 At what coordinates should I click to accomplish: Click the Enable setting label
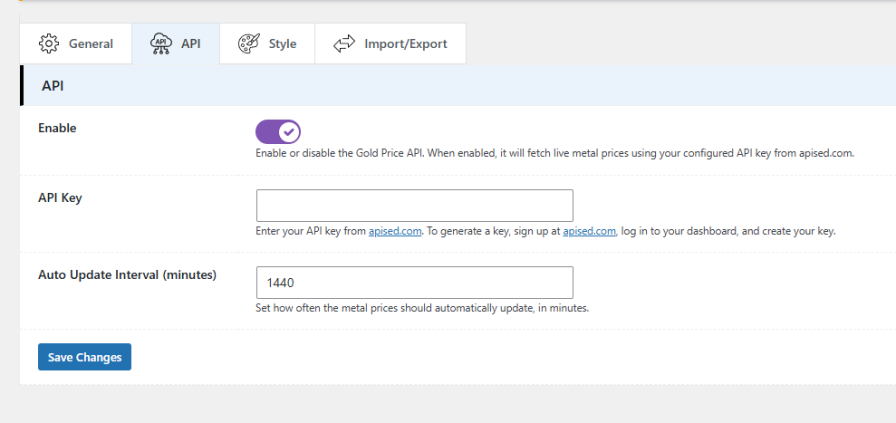tap(57, 128)
